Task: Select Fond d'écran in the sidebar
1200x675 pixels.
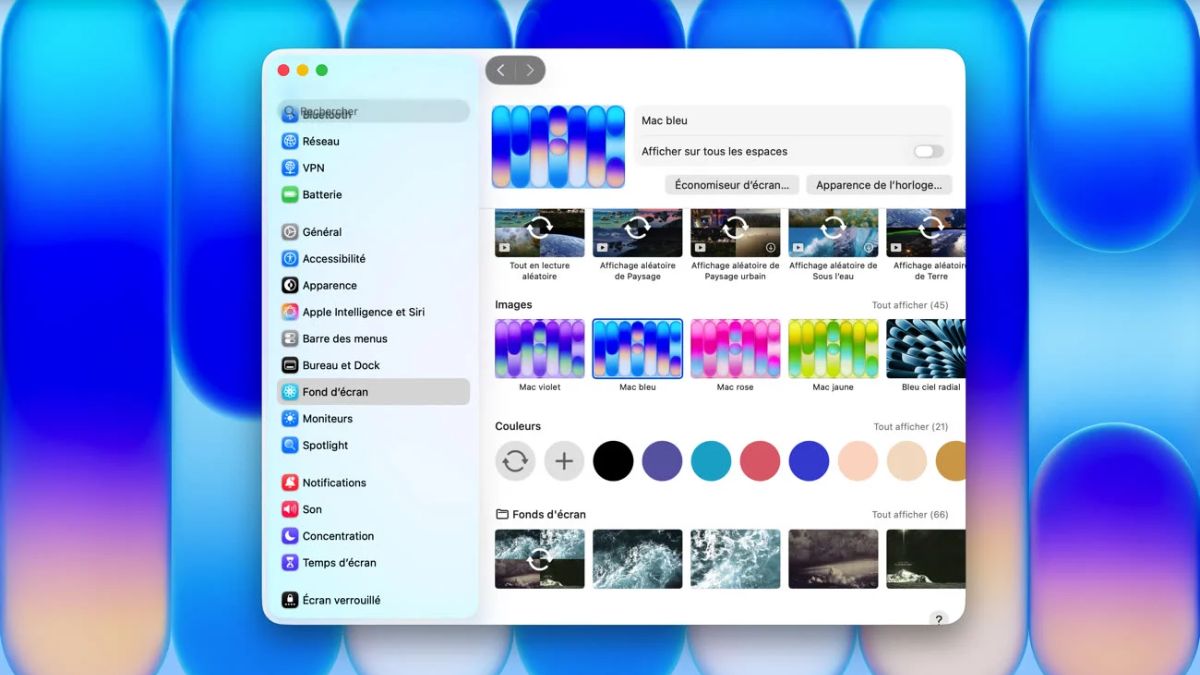Action: tap(289, 391)
